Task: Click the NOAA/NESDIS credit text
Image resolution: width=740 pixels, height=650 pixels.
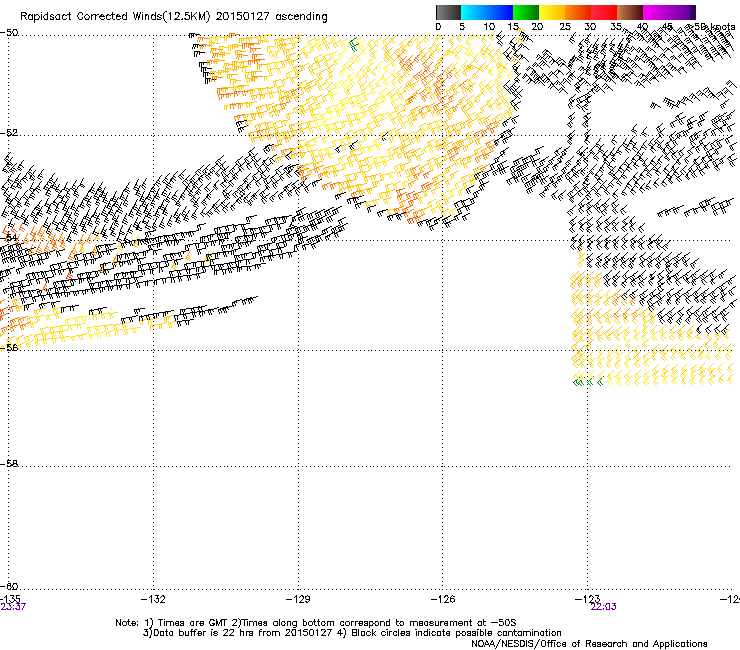Action: (x=589, y=644)
